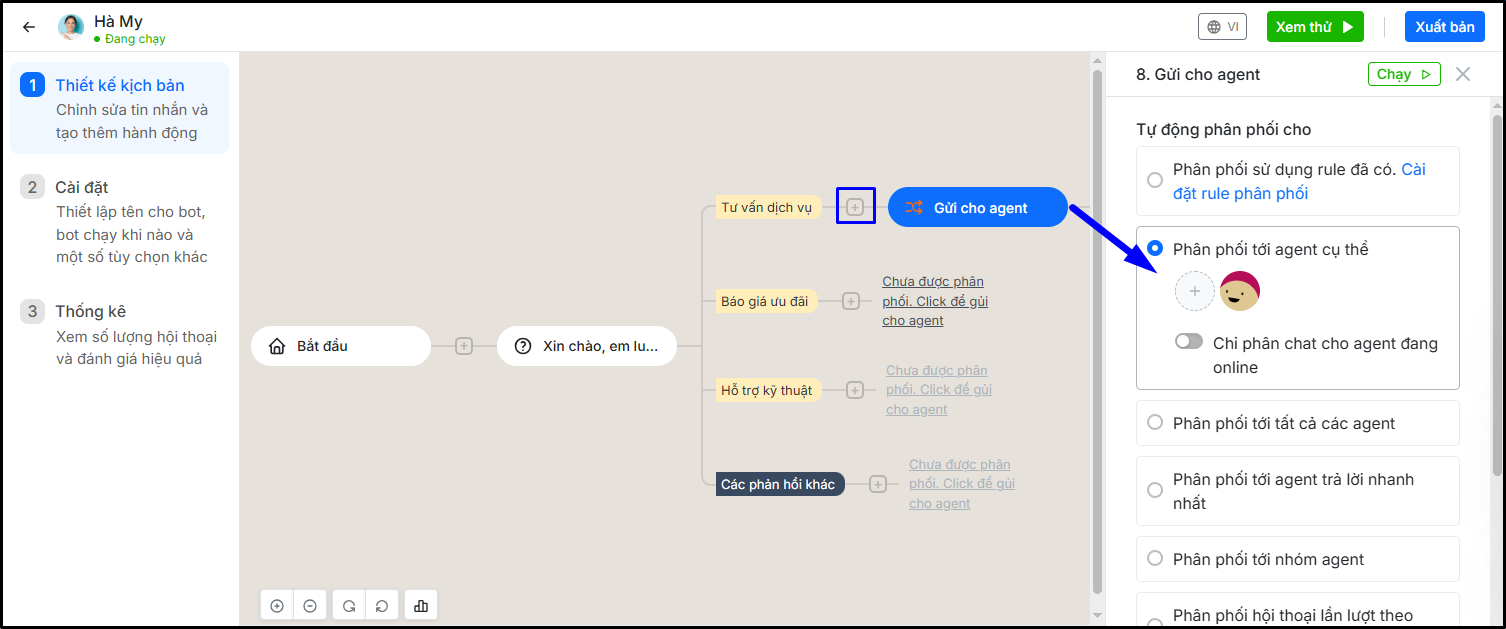Toggle Chỉ phân chat cho agent đang online
The height and width of the screenshot is (629, 1506).
pos(1189,342)
